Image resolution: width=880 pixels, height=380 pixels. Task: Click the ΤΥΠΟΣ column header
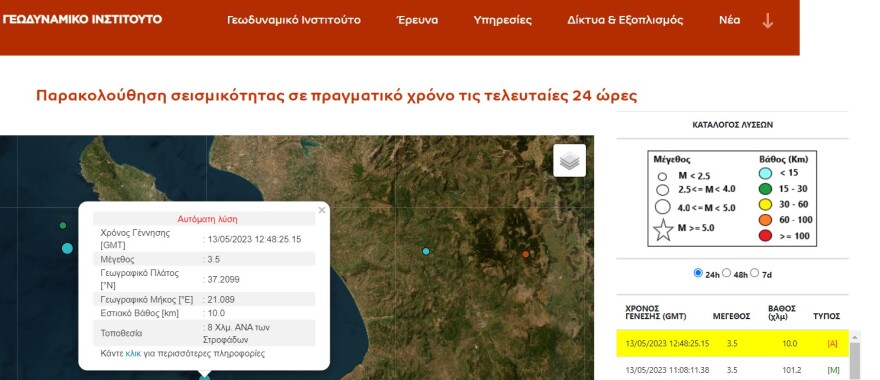[x=826, y=317]
